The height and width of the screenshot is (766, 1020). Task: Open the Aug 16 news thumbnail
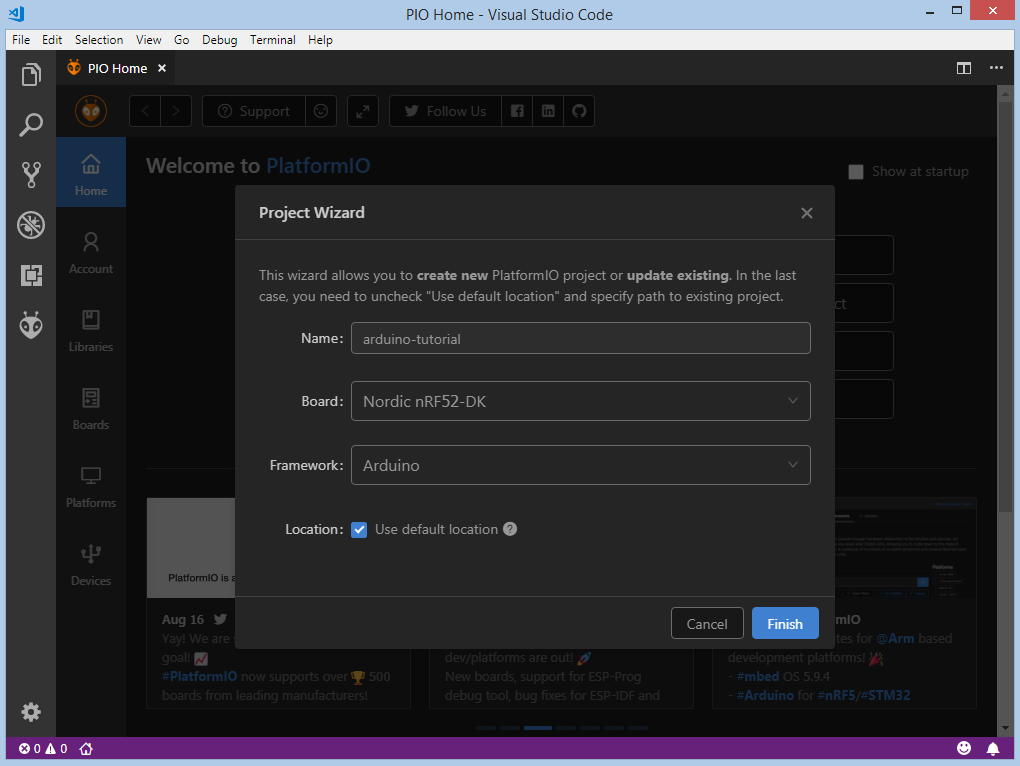(x=191, y=548)
